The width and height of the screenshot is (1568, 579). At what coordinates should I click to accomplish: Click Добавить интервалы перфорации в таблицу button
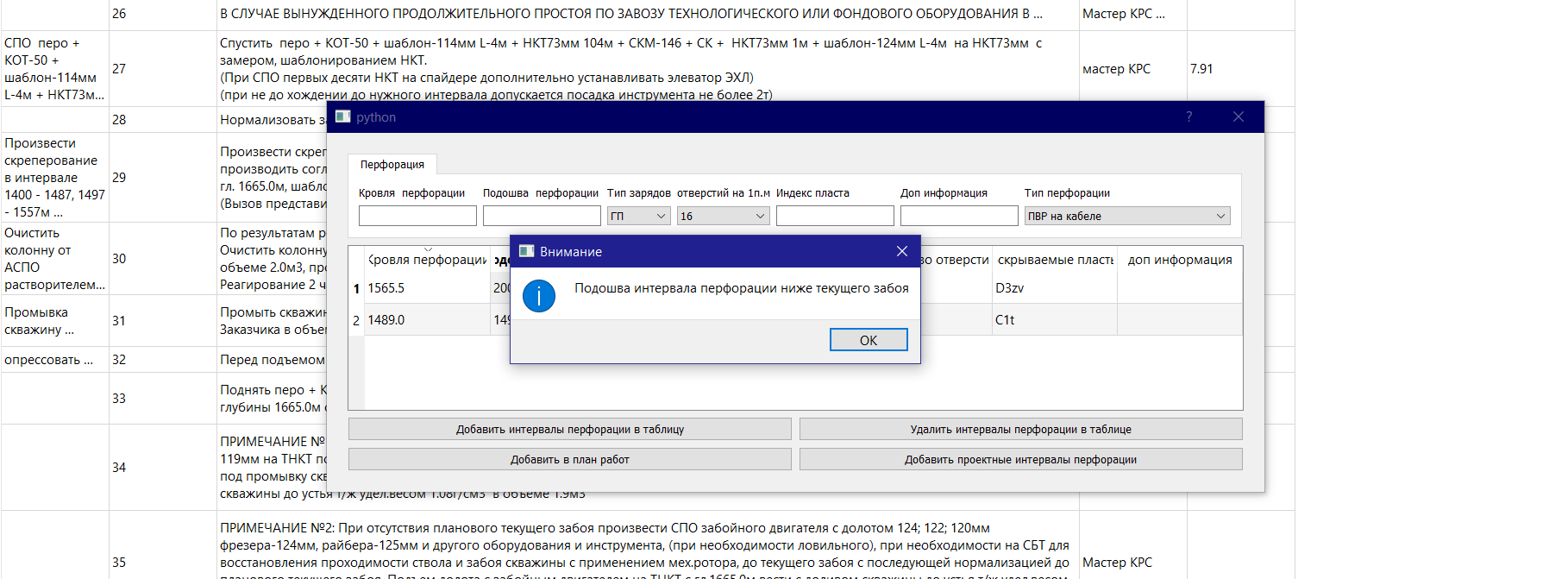click(x=570, y=429)
